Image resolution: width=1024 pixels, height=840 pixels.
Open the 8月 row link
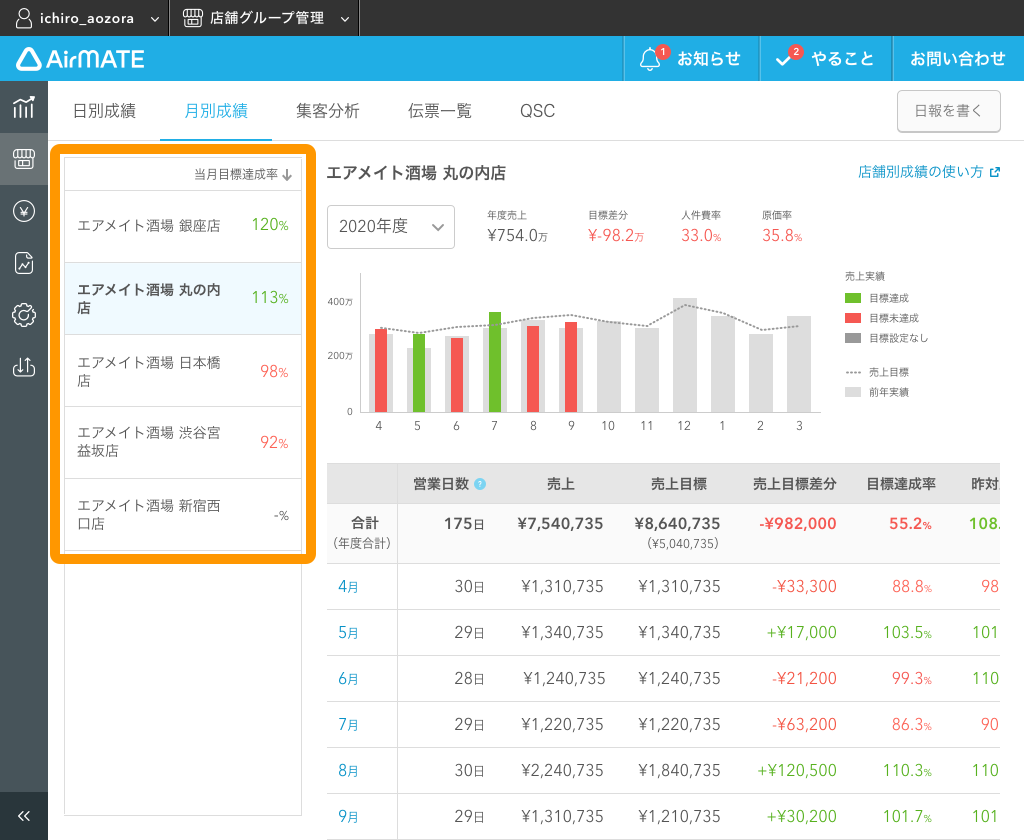348,771
